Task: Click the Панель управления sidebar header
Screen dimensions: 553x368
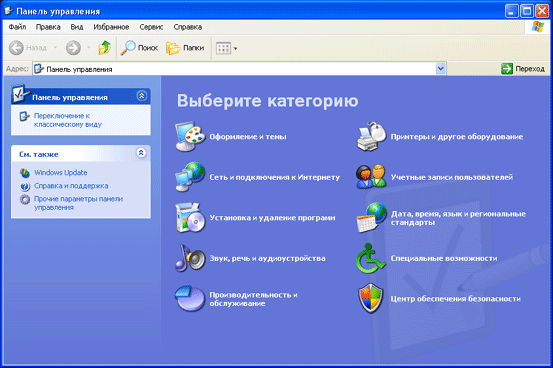Action: pyautogui.click(x=81, y=97)
